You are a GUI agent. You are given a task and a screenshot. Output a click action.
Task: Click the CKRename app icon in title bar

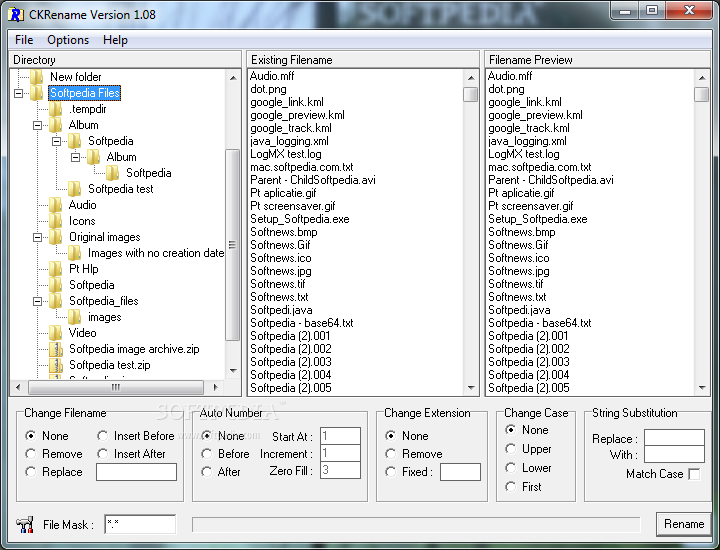click(16, 15)
